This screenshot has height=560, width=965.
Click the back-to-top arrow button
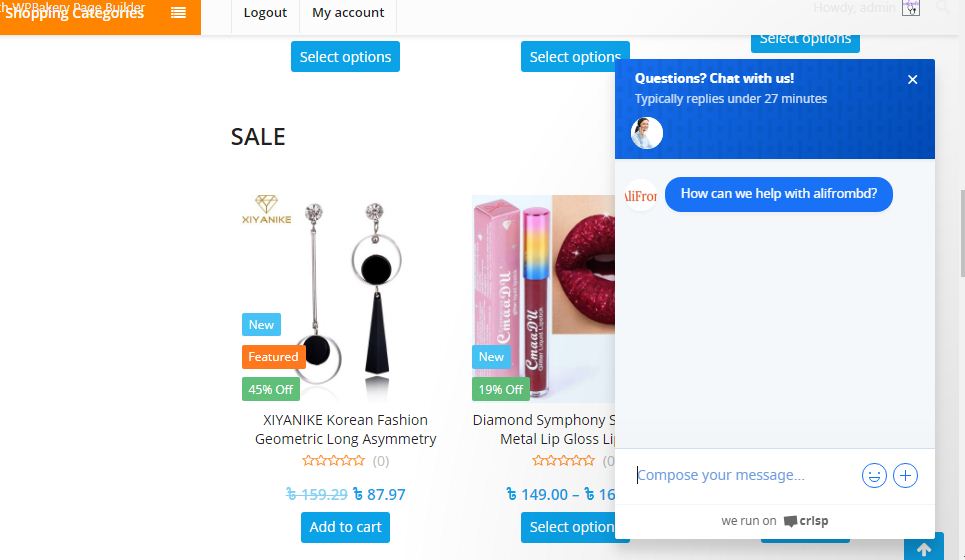tap(923, 547)
